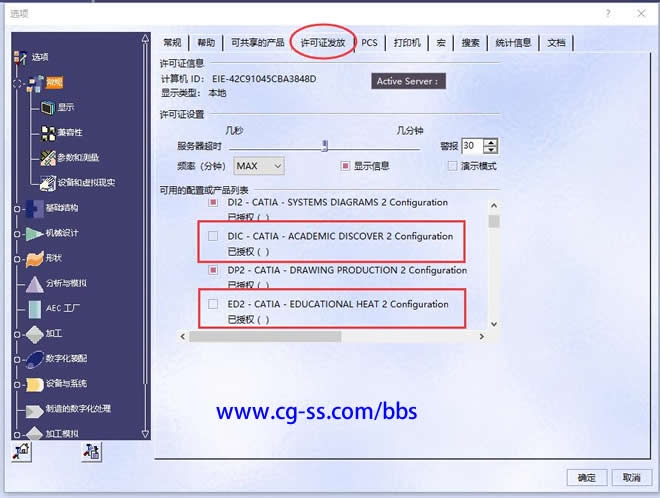660x498 pixels.
Task: Open the Compatibility settings icon
Action: pyautogui.click(x=48, y=133)
